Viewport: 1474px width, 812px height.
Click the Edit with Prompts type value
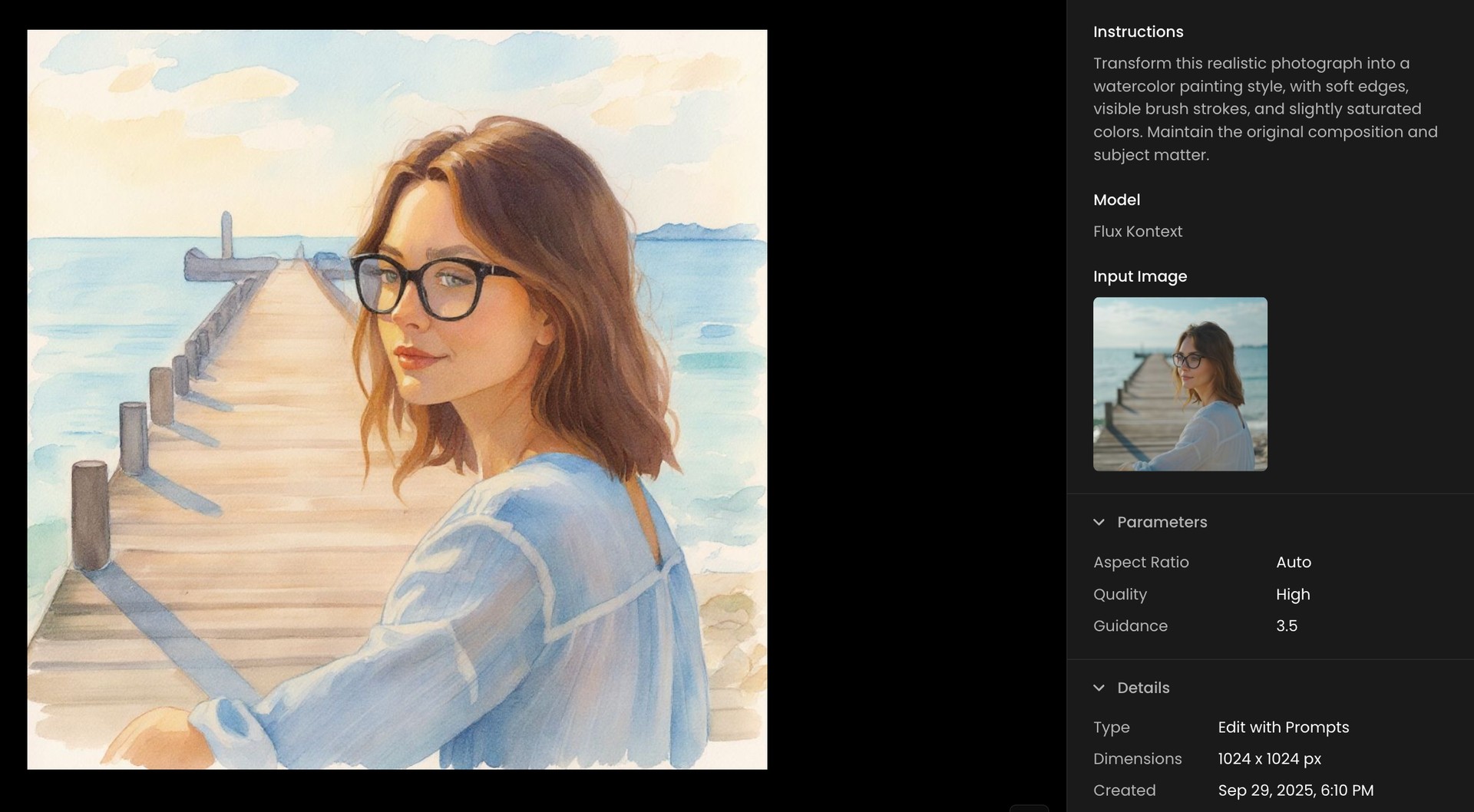point(1284,727)
